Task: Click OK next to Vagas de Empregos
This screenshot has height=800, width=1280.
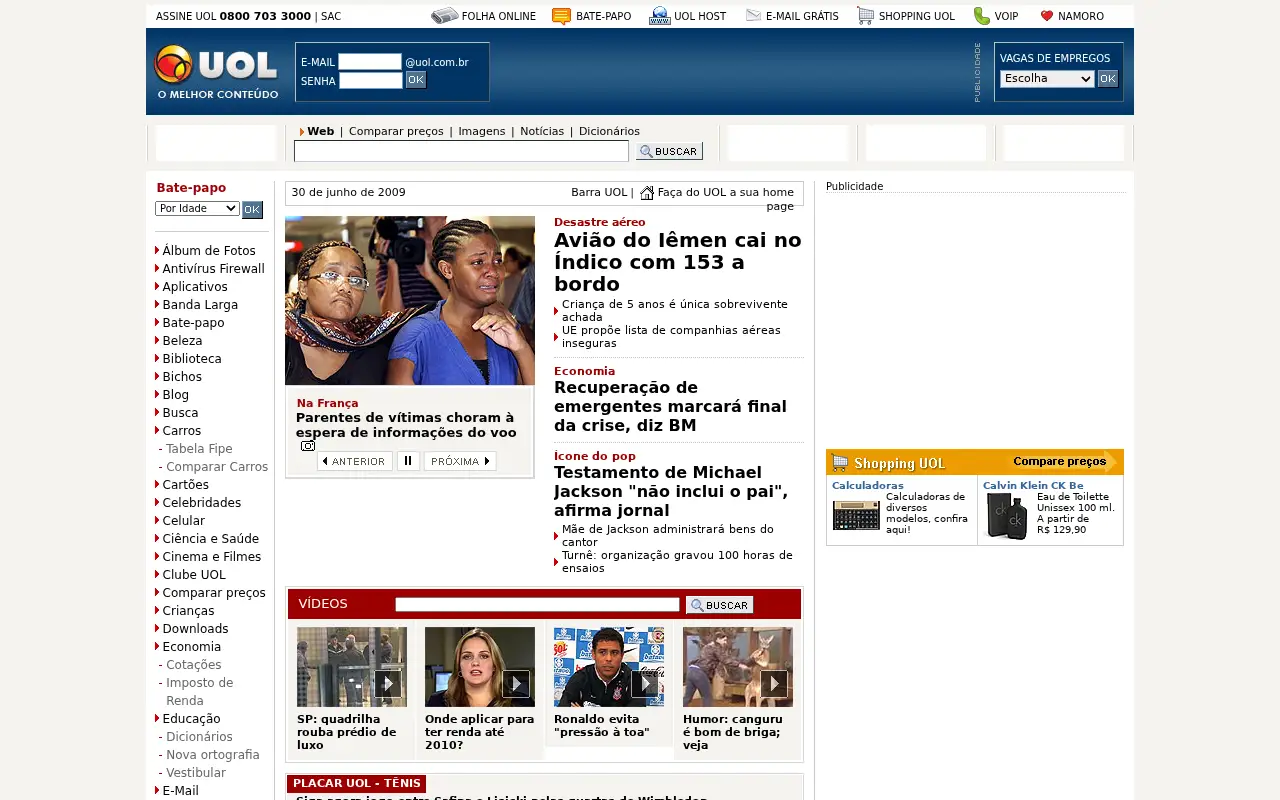Action: [1108, 79]
